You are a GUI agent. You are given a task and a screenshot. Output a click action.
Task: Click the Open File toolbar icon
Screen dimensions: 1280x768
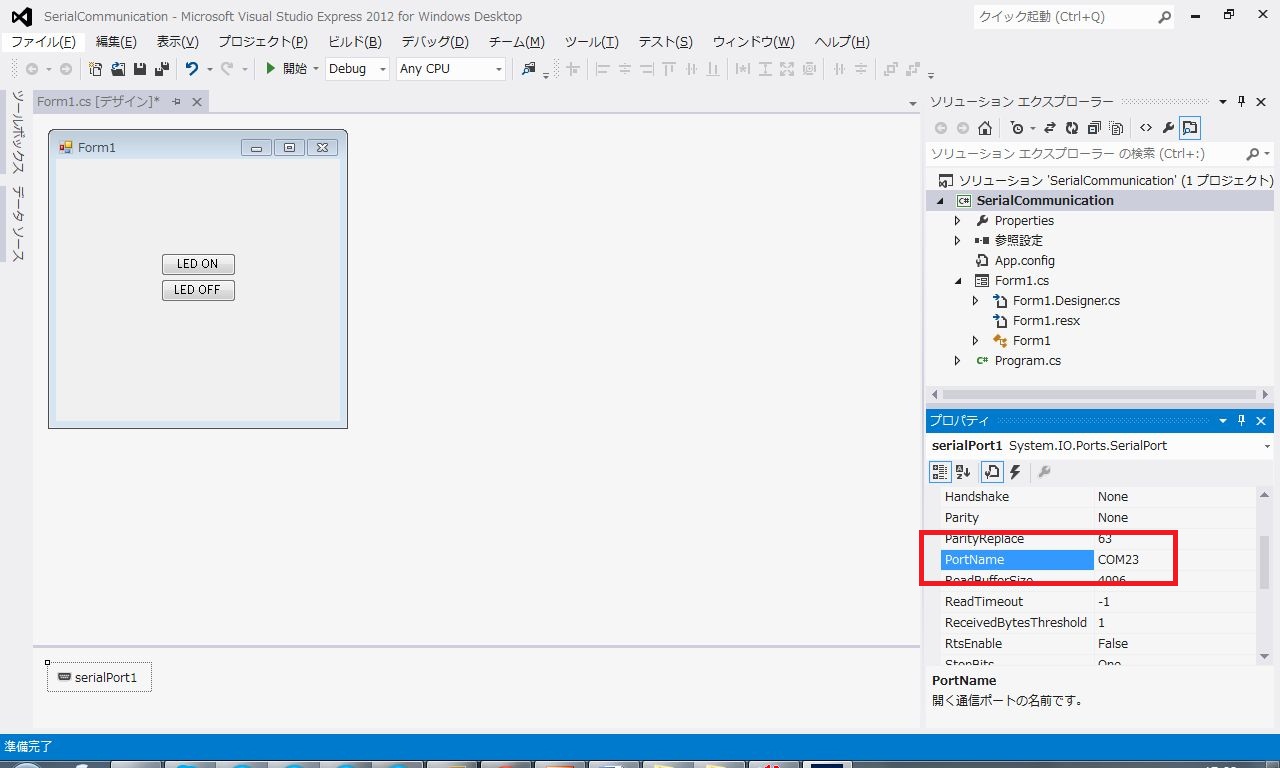pyautogui.click(x=118, y=69)
